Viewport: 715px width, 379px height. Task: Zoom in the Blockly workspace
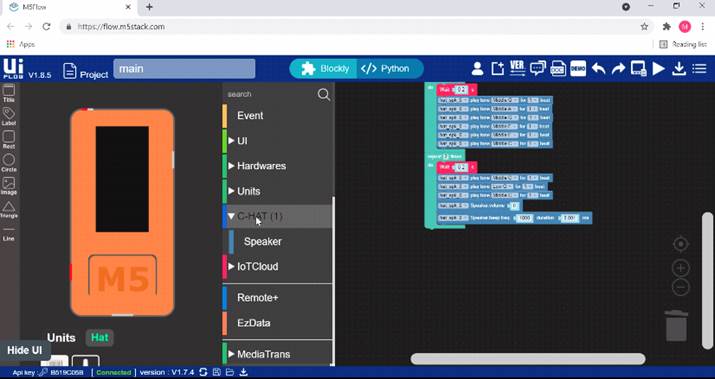(680, 268)
